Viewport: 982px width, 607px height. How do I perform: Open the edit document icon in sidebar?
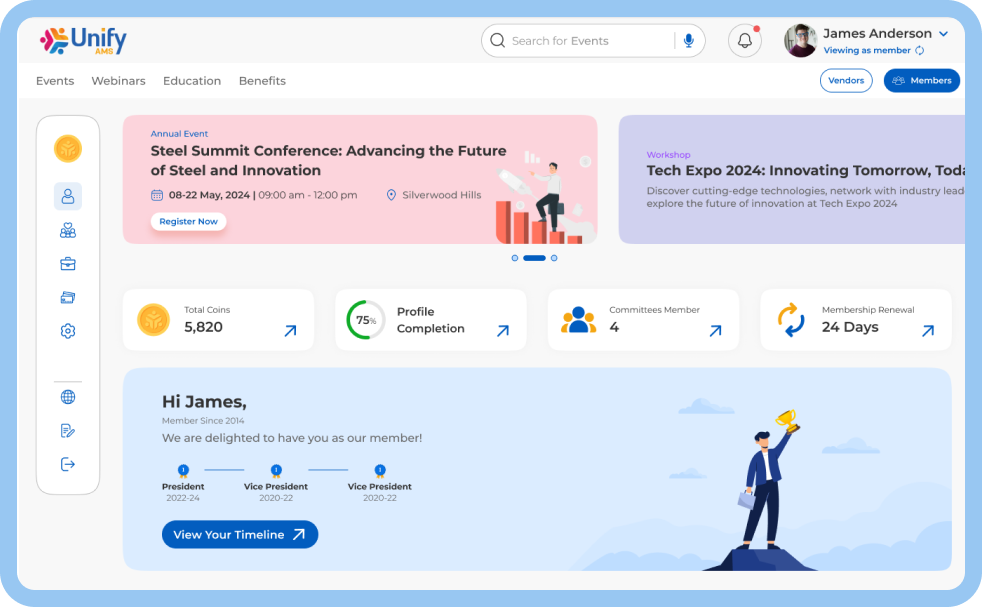(x=68, y=431)
